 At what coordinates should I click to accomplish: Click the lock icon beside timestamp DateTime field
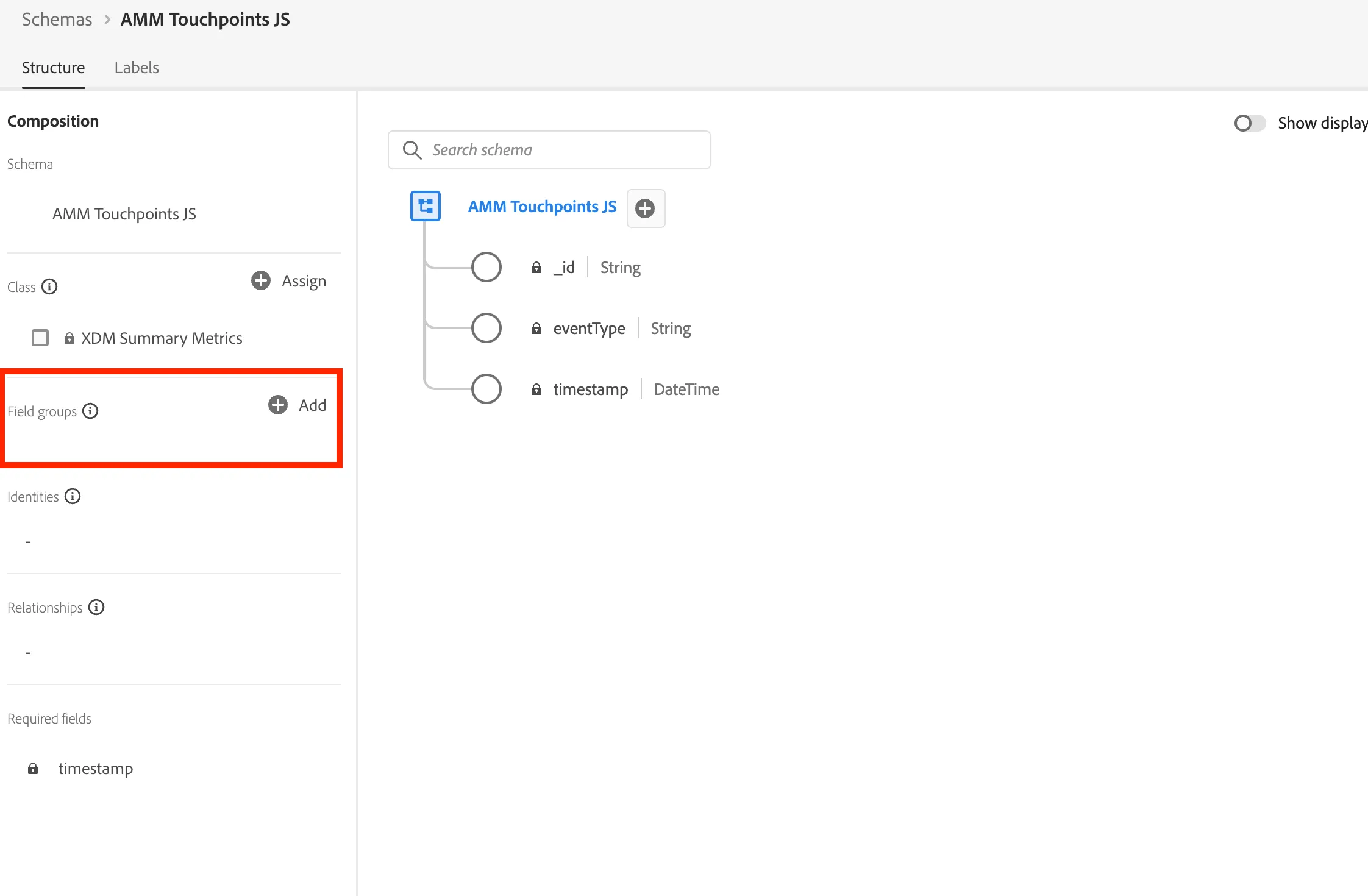tap(536, 389)
